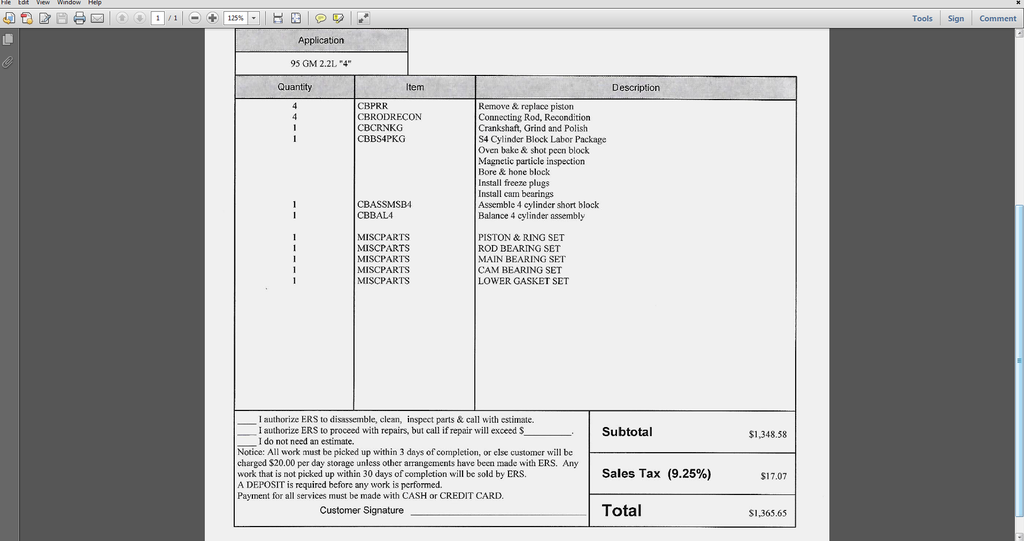Click the 125% zoom value field
Image resolution: width=1024 pixels, height=541 pixels.
tap(236, 18)
